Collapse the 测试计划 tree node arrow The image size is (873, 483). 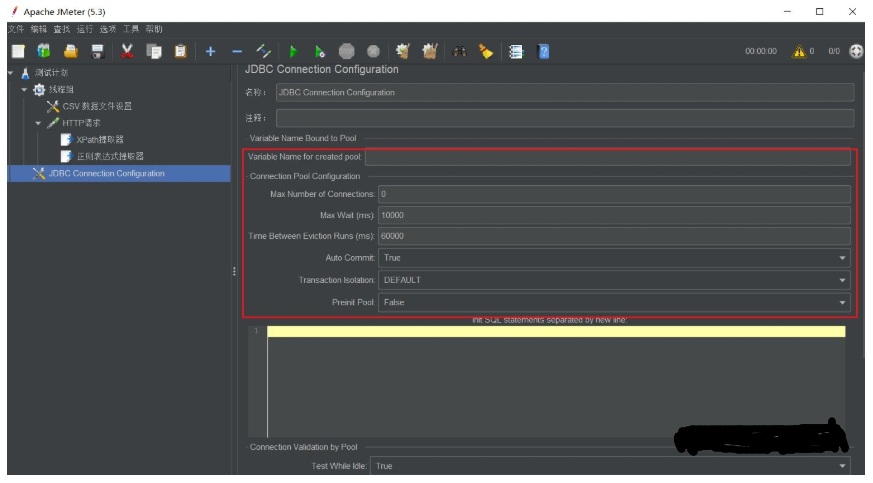pyautogui.click(x=11, y=73)
